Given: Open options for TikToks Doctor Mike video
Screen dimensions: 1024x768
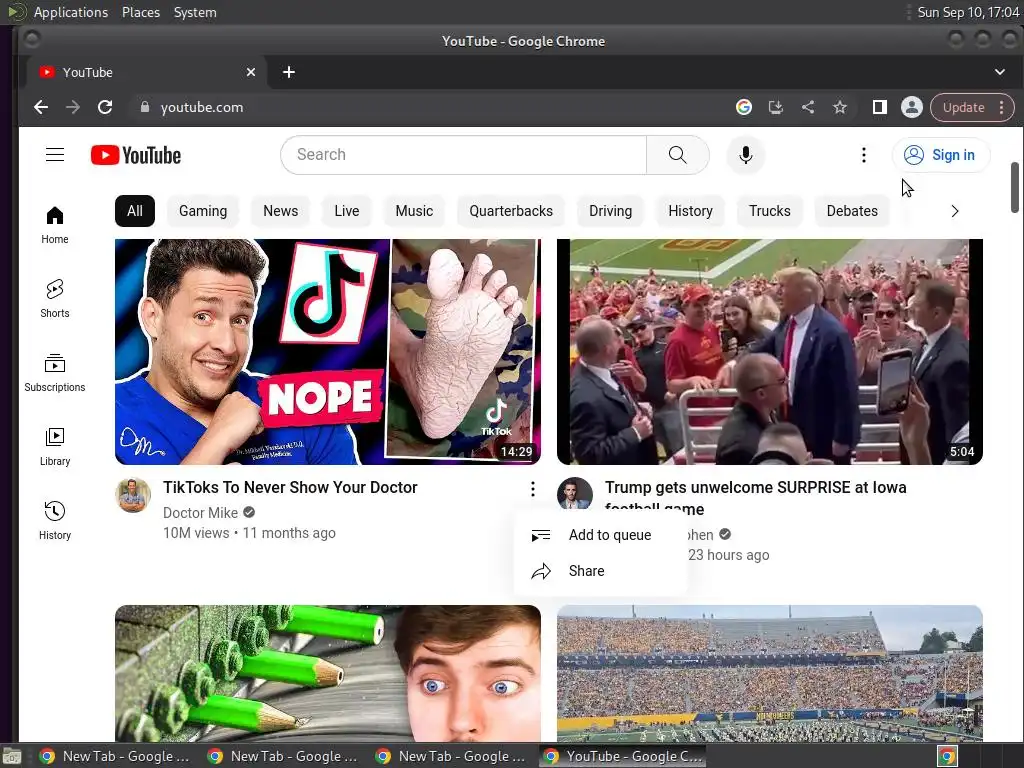Looking at the screenshot, I should 533,488.
